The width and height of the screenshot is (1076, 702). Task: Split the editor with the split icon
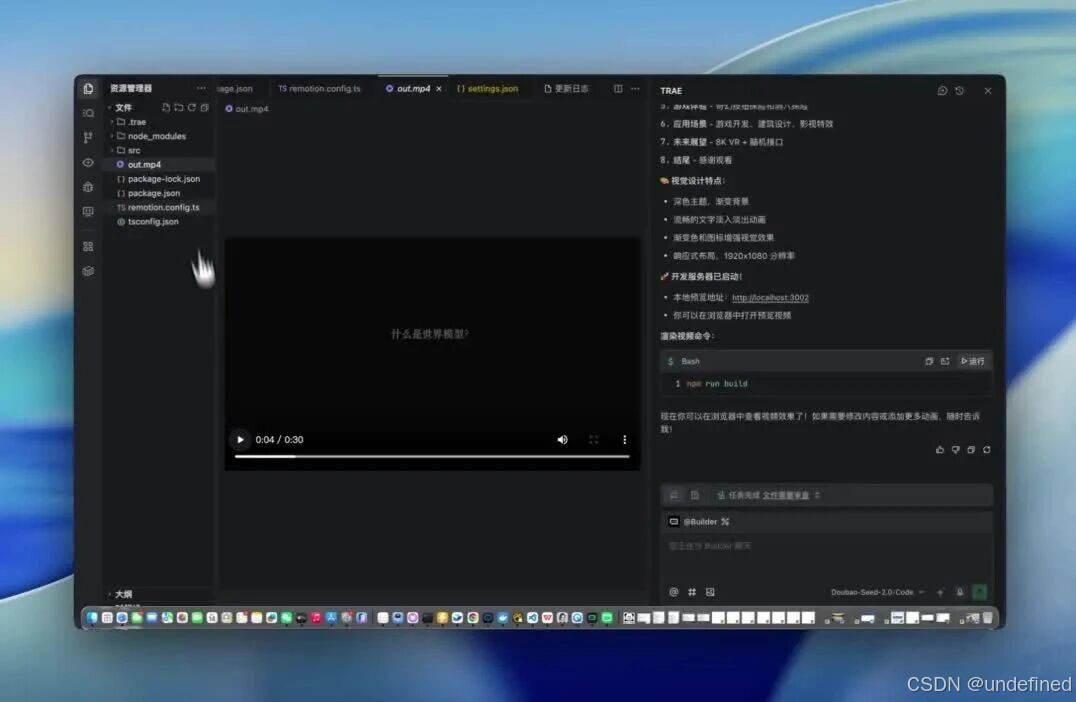(618, 89)
